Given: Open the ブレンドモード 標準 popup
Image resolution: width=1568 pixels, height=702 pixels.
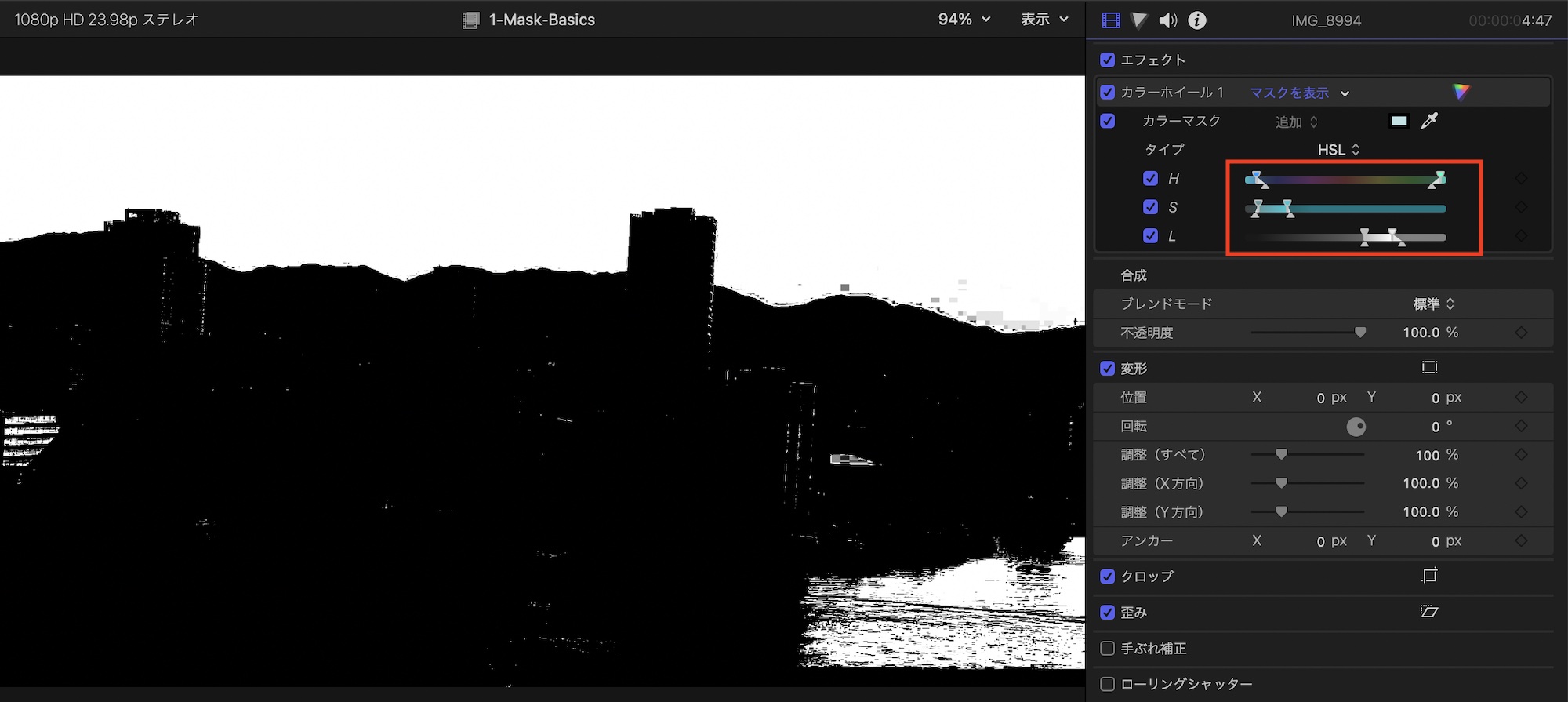Looking at the screenshot, I should [1434, 304].
